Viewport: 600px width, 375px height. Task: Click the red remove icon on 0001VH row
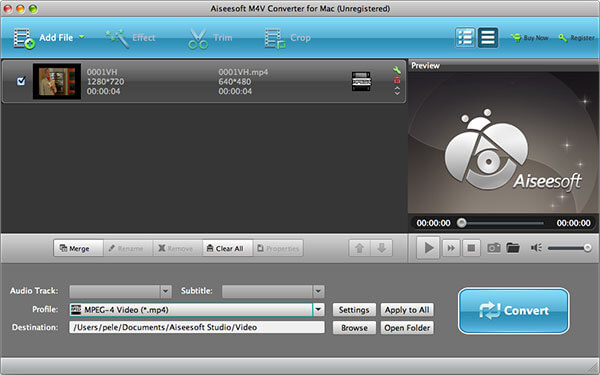(x=397, y=80)
